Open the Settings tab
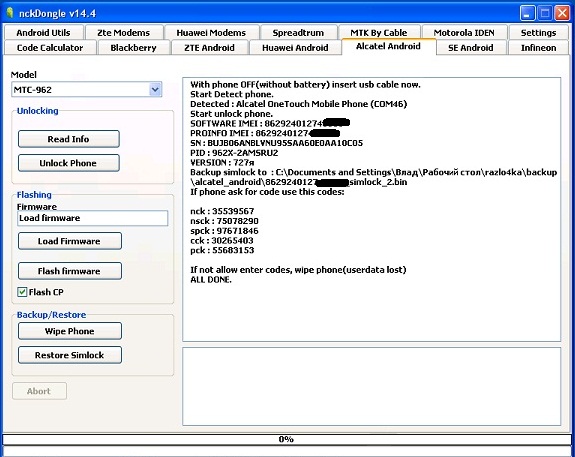575x457 pixels. [x=538, y=33]
